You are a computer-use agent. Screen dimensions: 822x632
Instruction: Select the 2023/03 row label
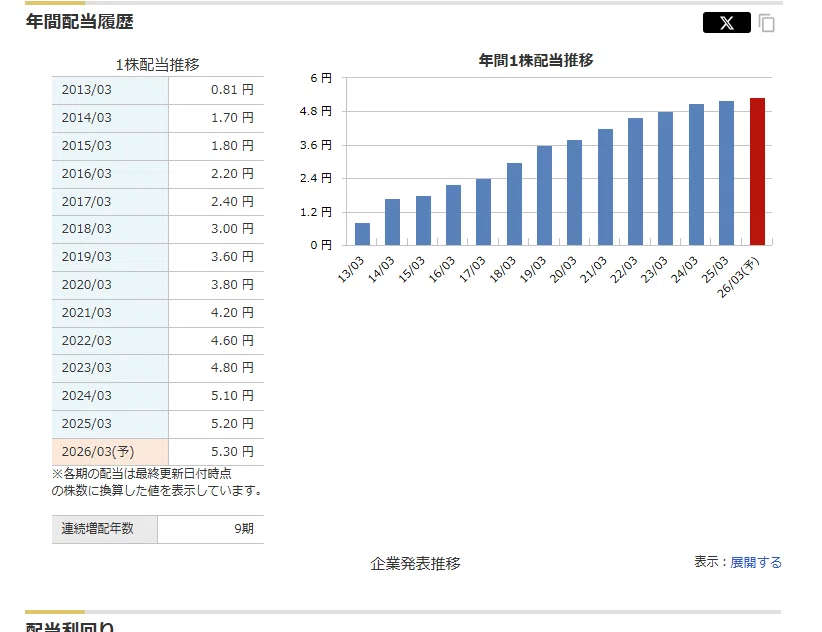point(86,367)
